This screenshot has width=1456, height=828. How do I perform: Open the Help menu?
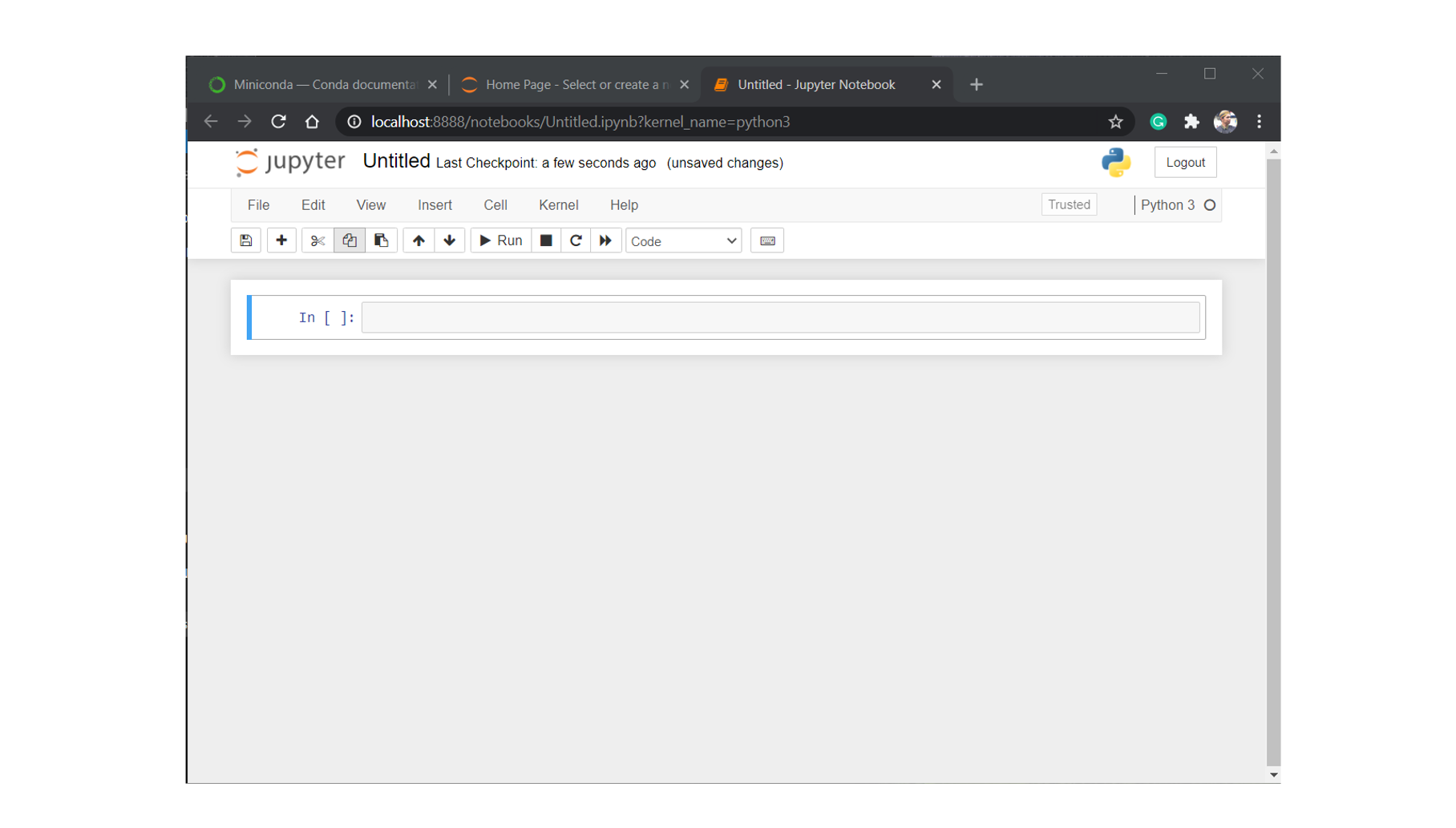(x=624, y=205)
